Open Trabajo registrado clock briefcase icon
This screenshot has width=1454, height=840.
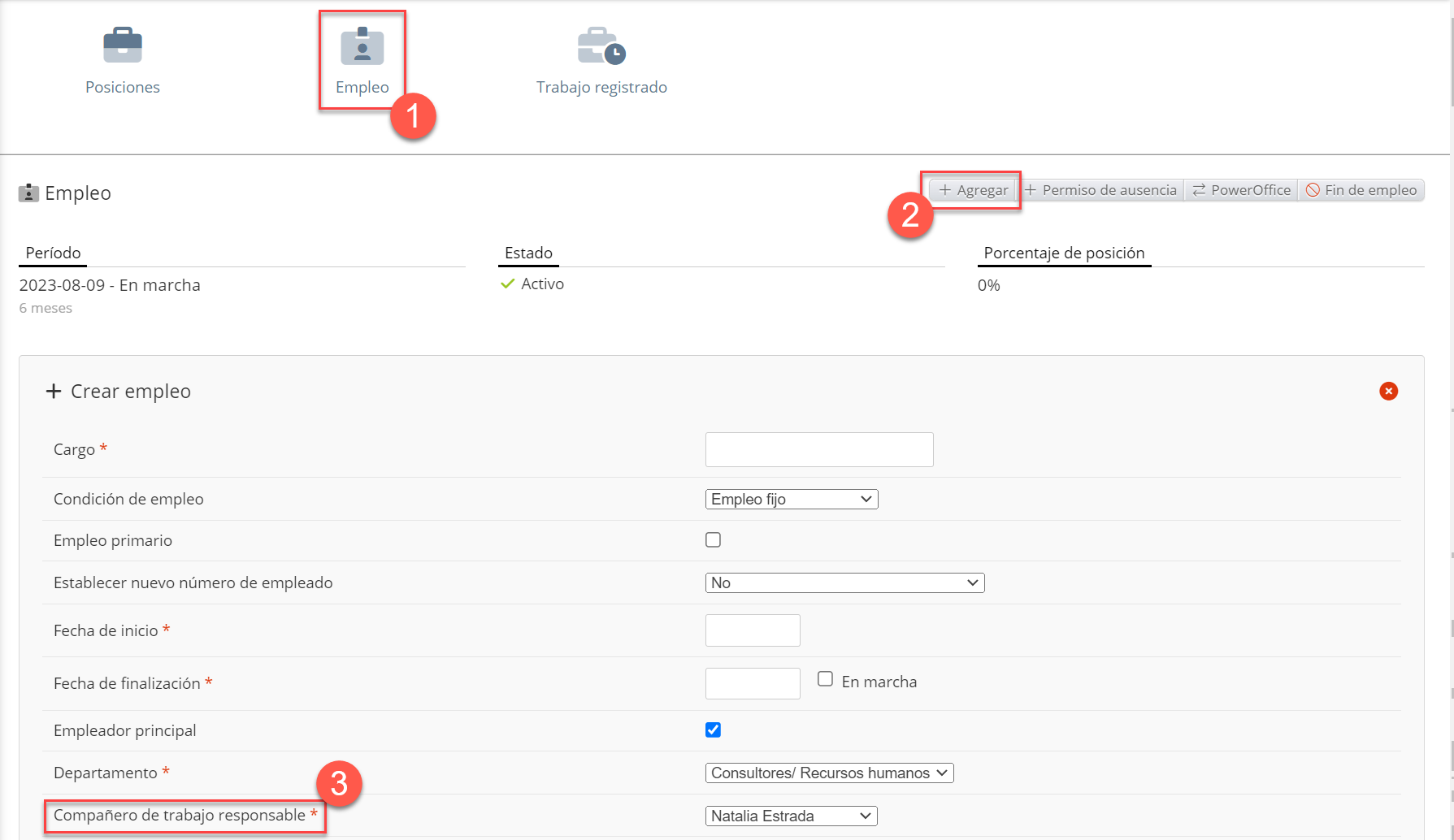pos(601,46)
